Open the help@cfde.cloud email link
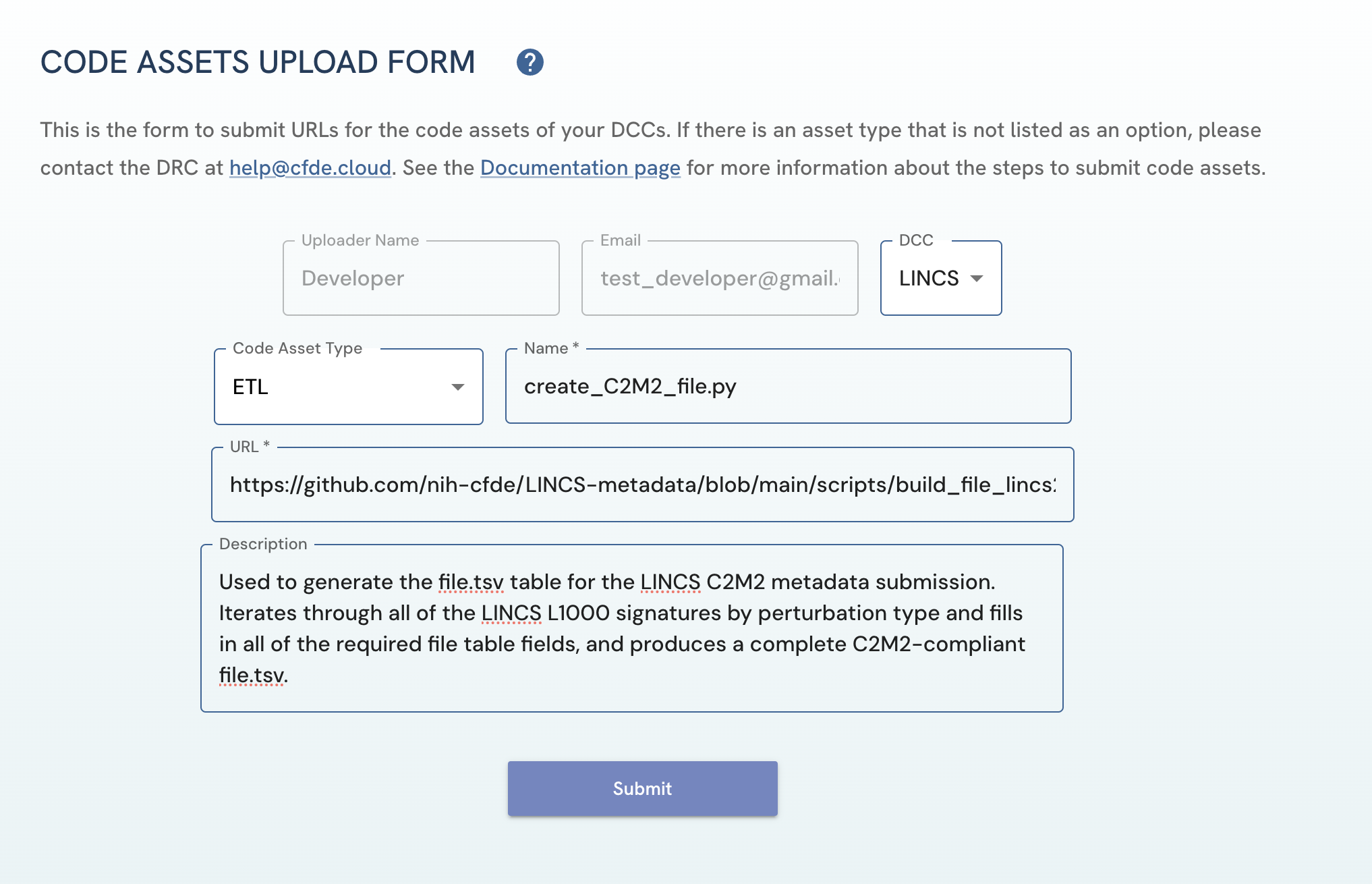Viewport: 1372px width, 884px height. tap(310, 168)
